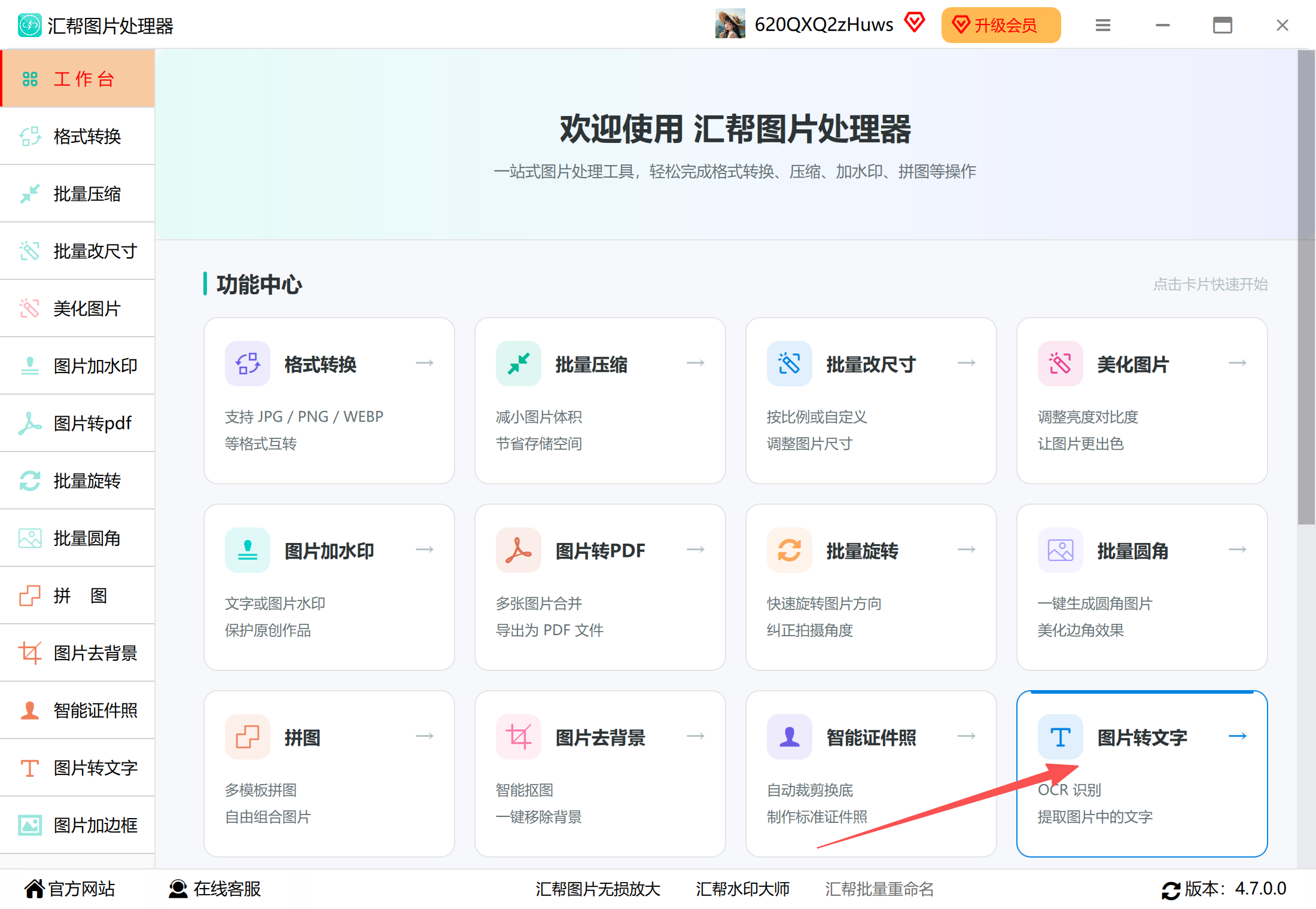The height and width of the screenshot is (909, 1316).
Task: Click arrow on 美化图片 card
Action: pos(1238,363)
